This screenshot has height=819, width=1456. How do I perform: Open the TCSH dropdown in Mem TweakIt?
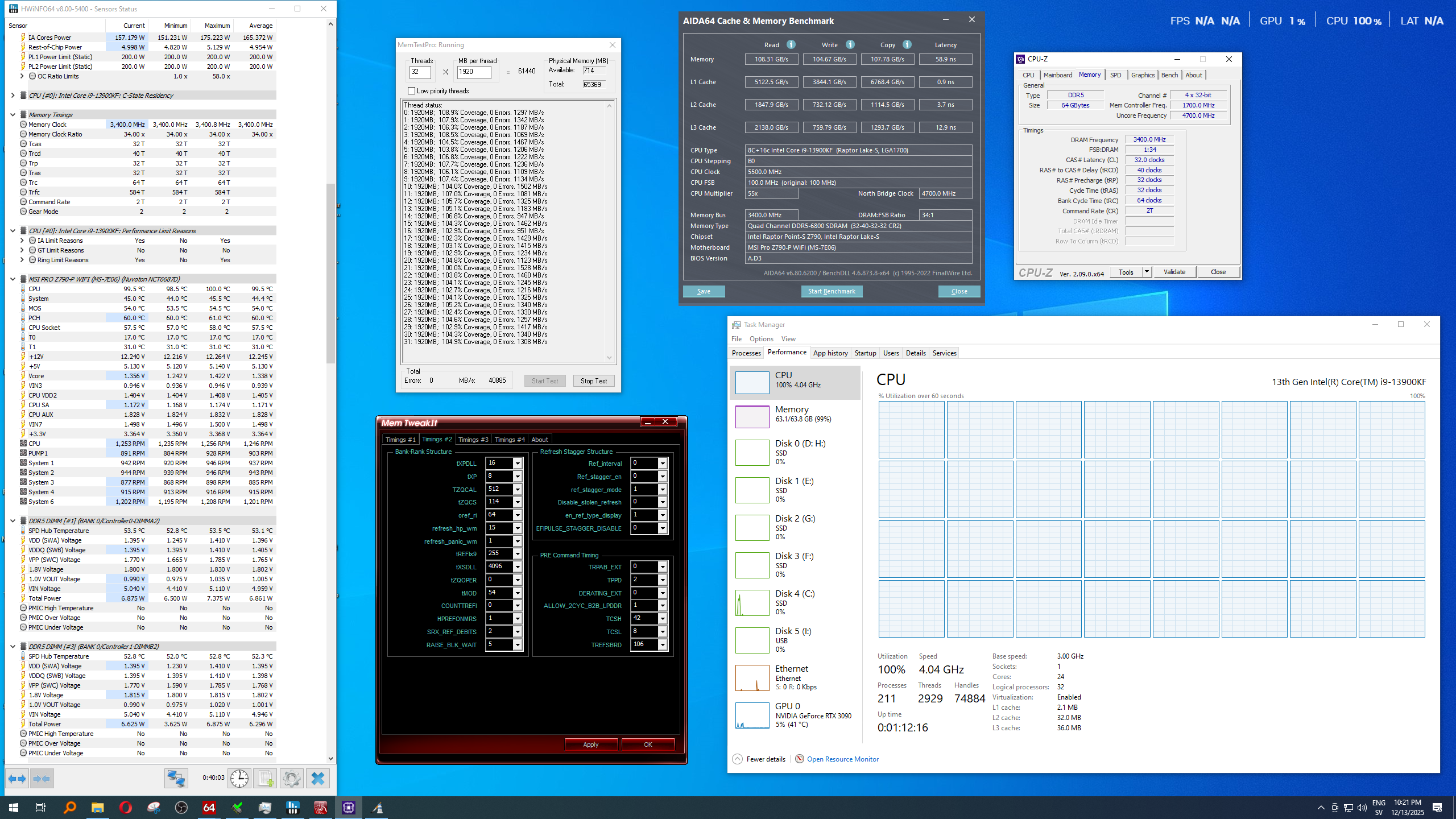pyautogui.click(x=662, y=619)
